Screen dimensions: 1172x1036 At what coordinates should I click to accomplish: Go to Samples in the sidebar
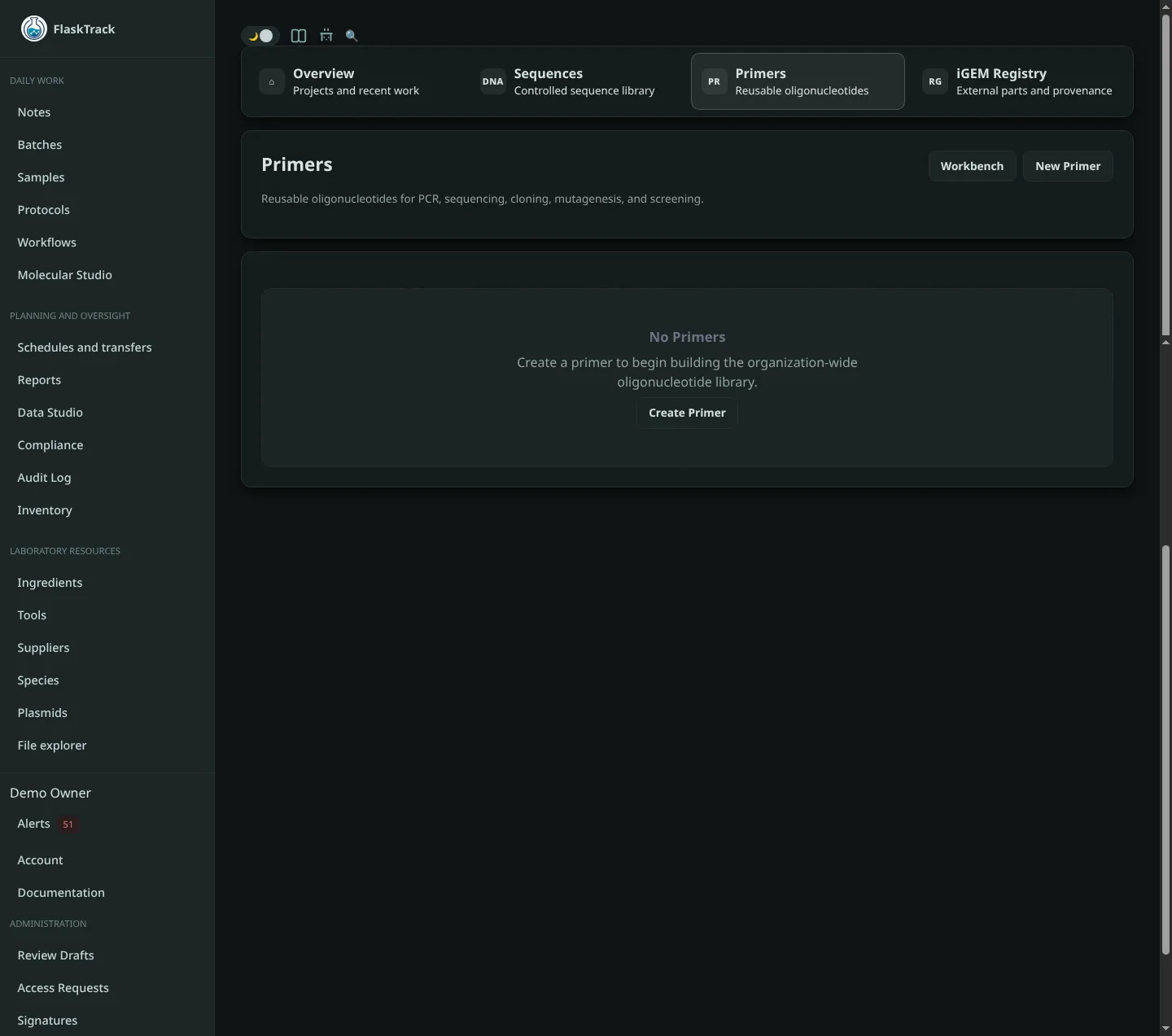click(107, 177)
